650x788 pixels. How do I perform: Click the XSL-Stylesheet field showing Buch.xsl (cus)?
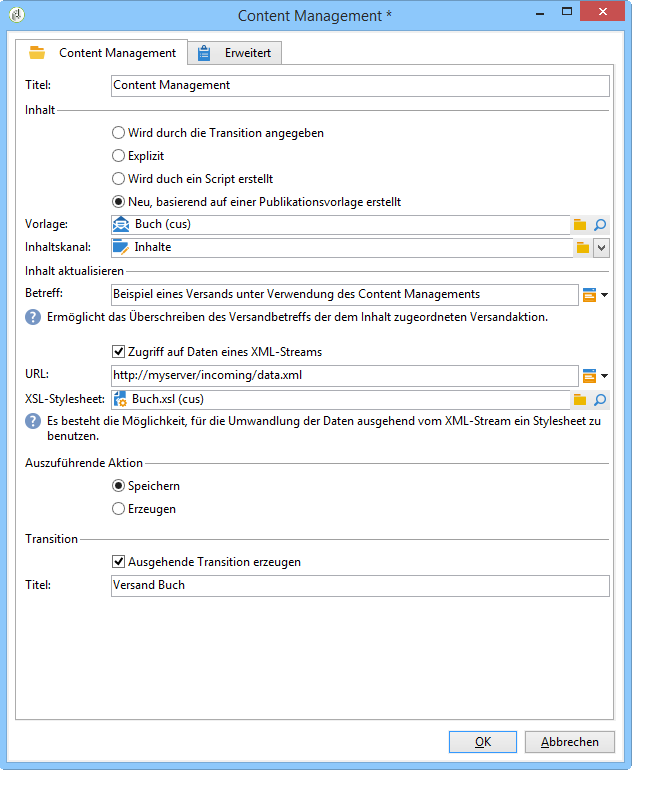click(340, 400)
